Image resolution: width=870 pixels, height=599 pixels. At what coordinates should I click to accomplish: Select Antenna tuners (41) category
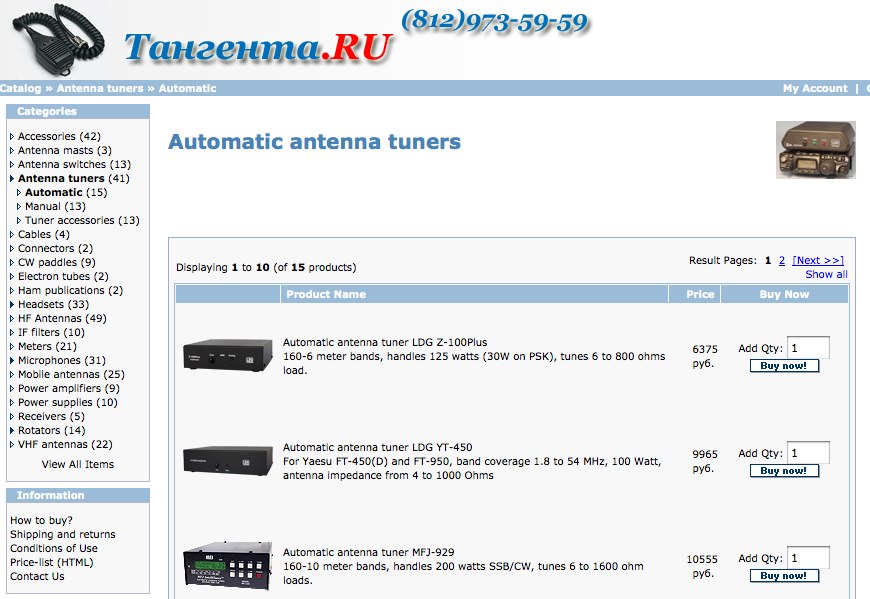[73, 179]
